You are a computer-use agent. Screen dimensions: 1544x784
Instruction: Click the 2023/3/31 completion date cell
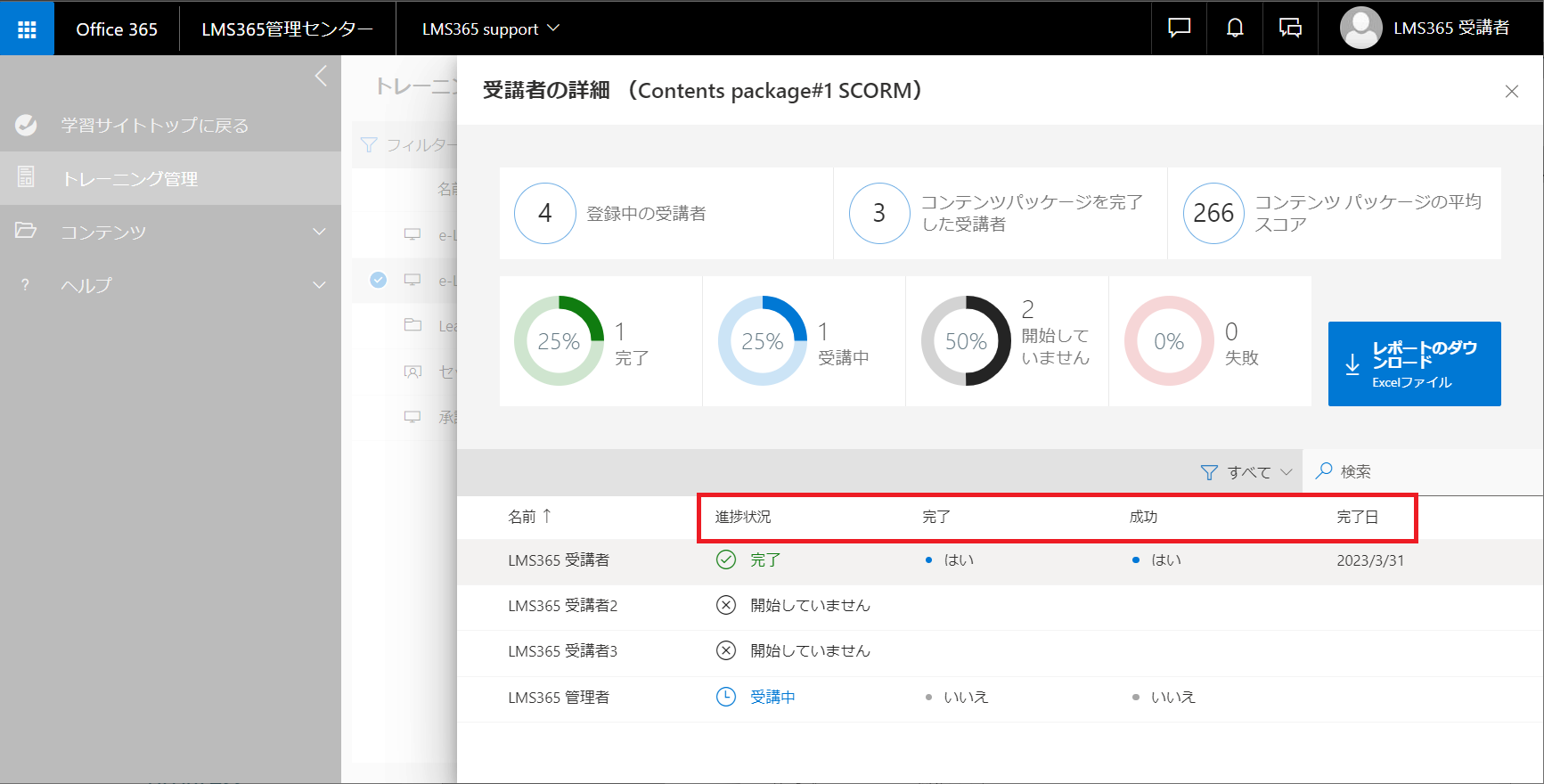[x=1370, y=560]
